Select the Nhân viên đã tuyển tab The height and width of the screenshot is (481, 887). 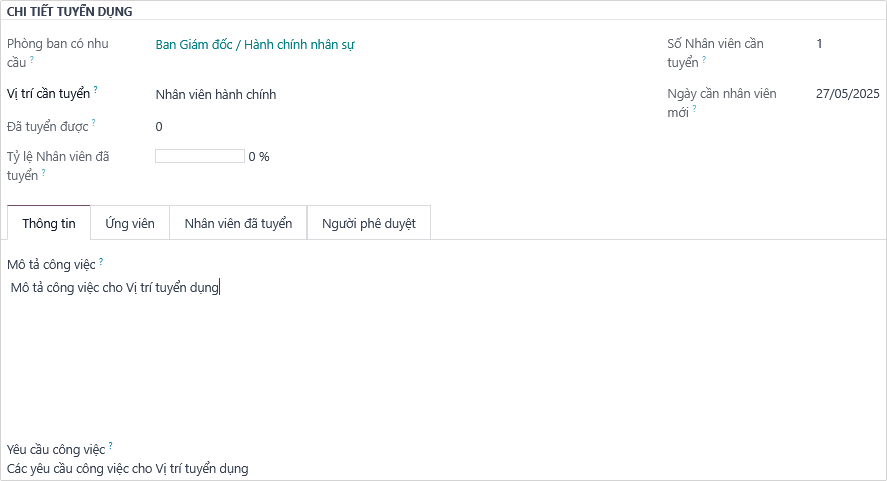(238, 223)
